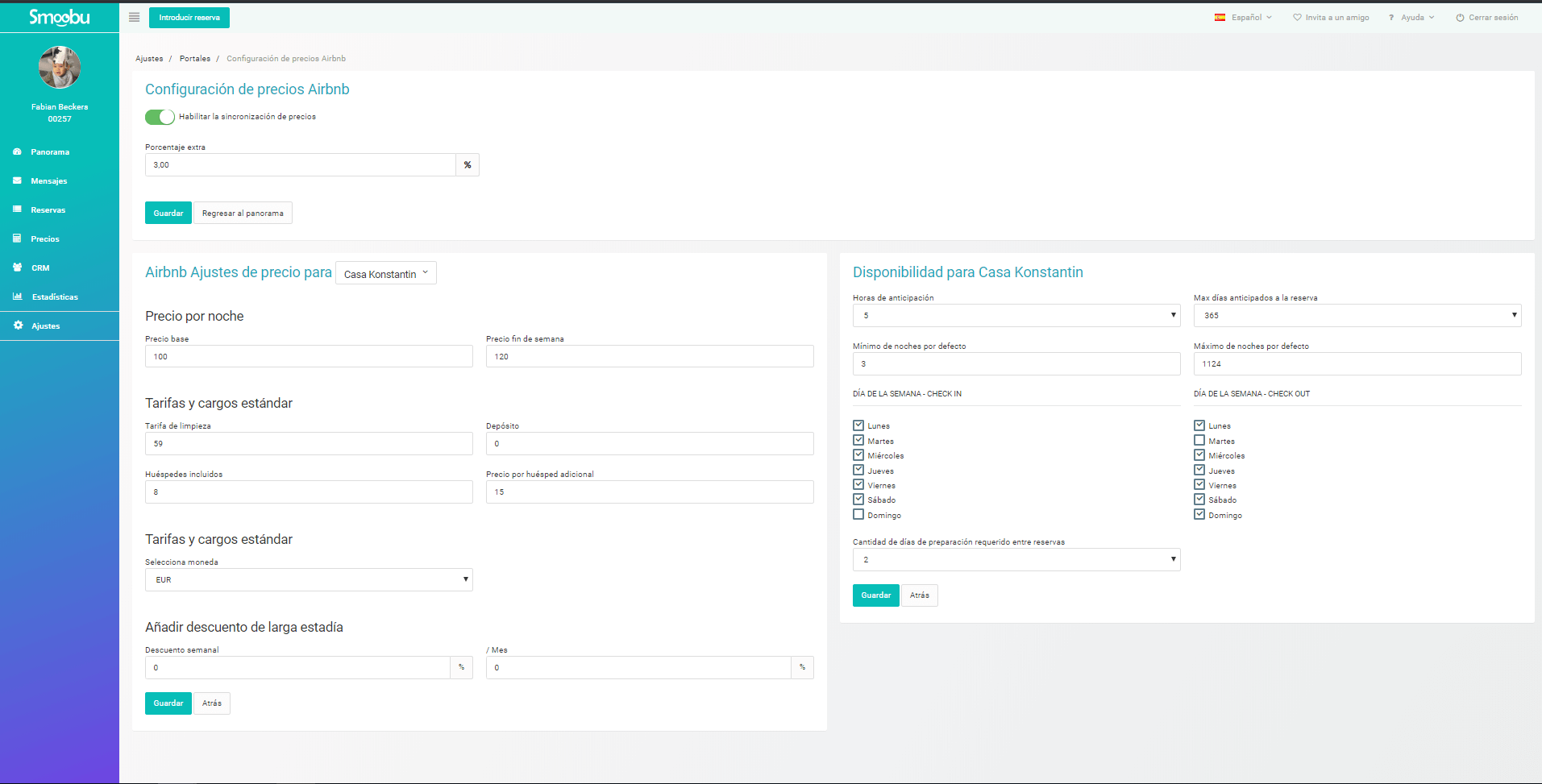Click the CRM users icon
This screenshot has width=1542, height=784.
17,268
